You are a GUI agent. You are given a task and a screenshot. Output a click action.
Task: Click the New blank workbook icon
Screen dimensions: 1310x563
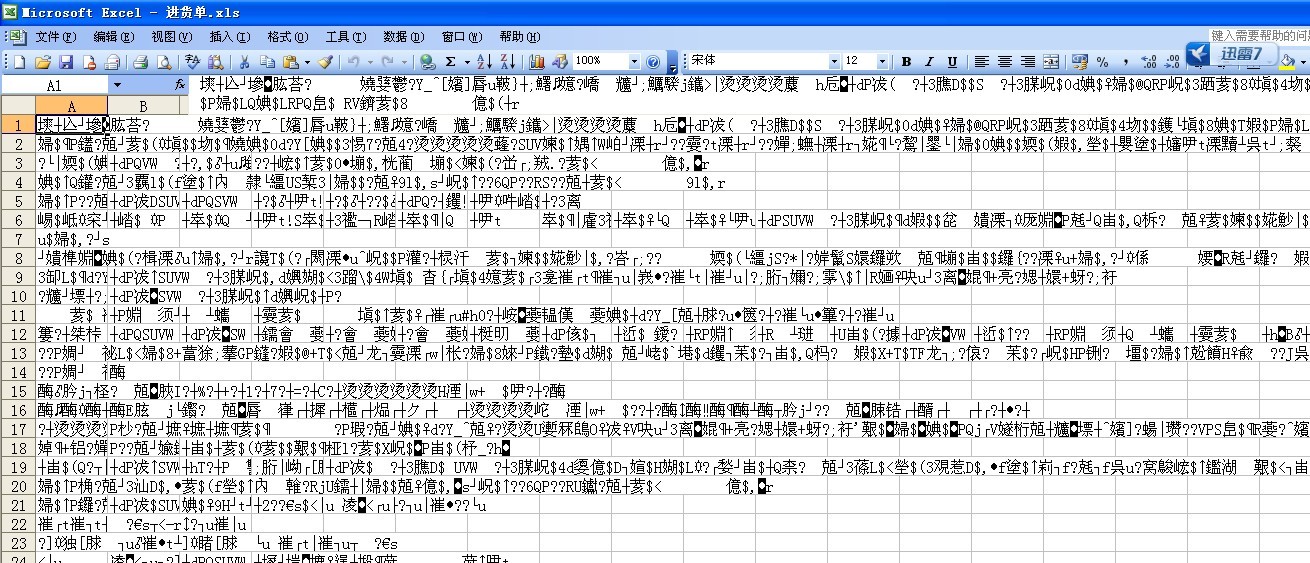(x=18, y=61)
